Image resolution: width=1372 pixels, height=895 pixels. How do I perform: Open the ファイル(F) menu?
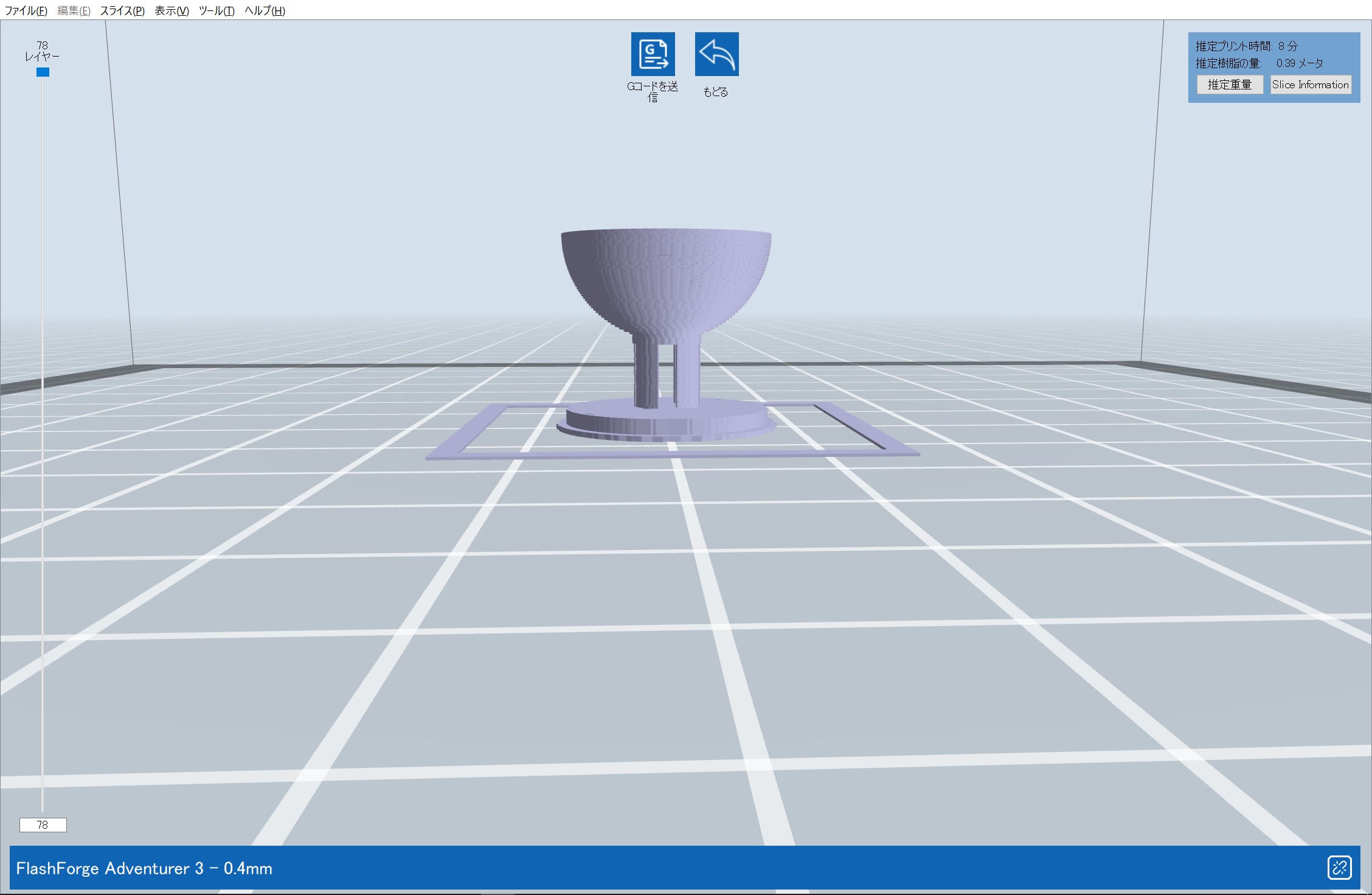[26, 10]
